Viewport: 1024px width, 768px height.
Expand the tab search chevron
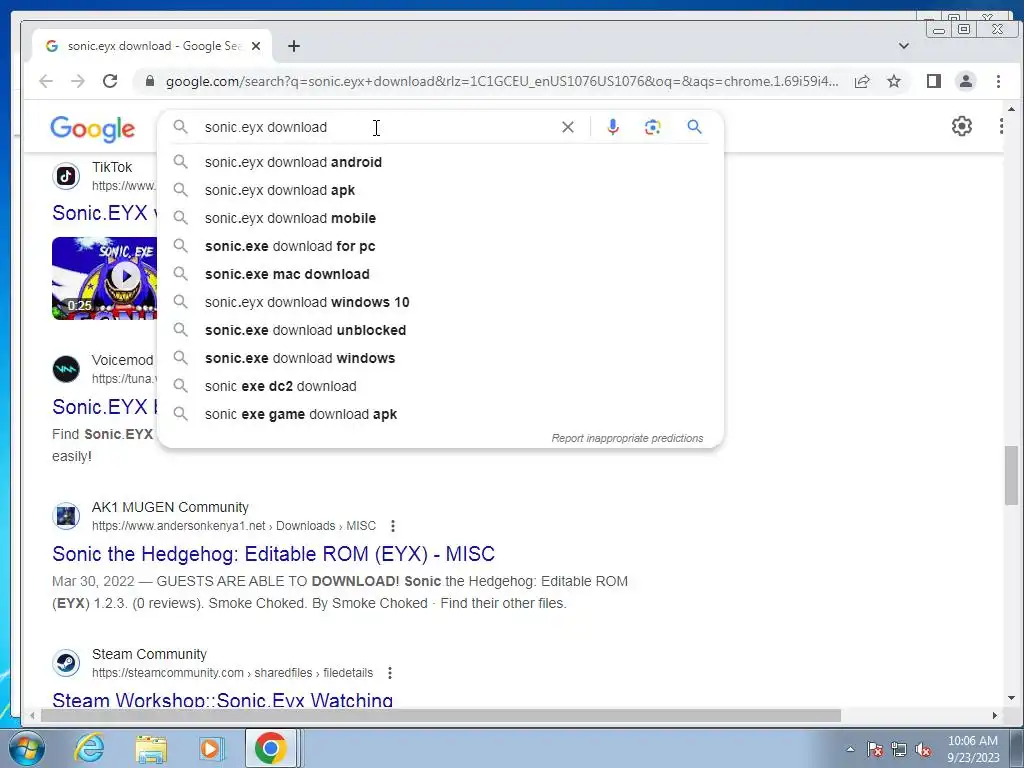tap(904, 46)
